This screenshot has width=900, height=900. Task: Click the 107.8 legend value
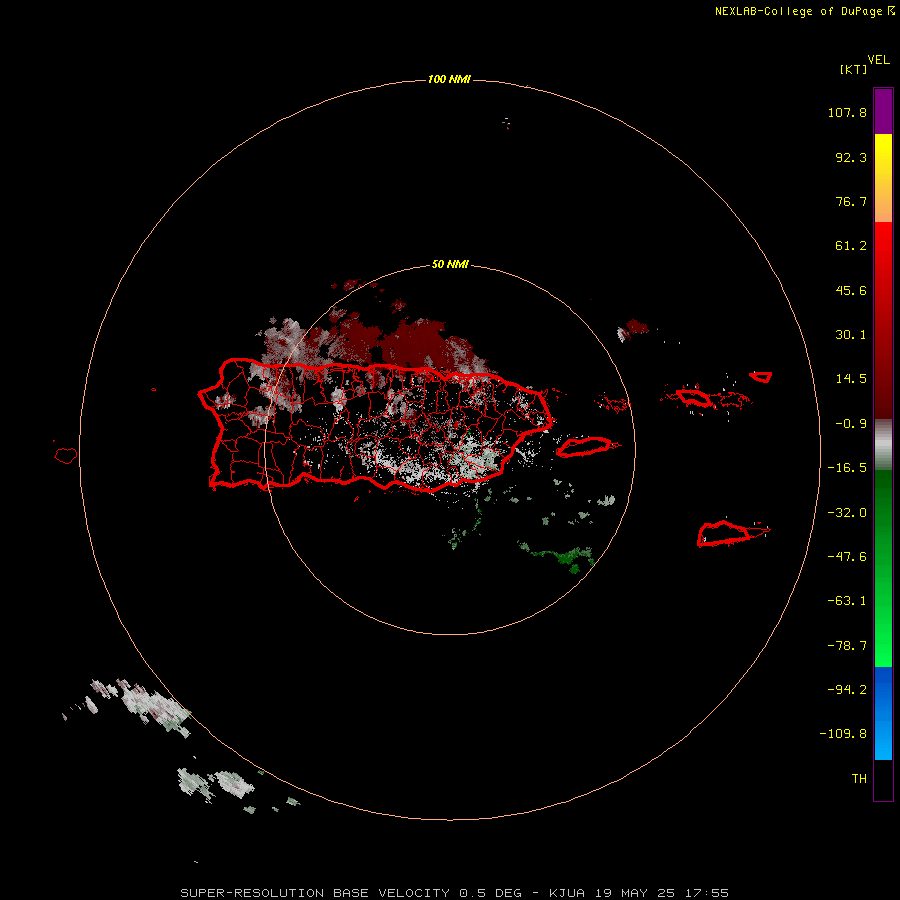click(x=847, y=112)
